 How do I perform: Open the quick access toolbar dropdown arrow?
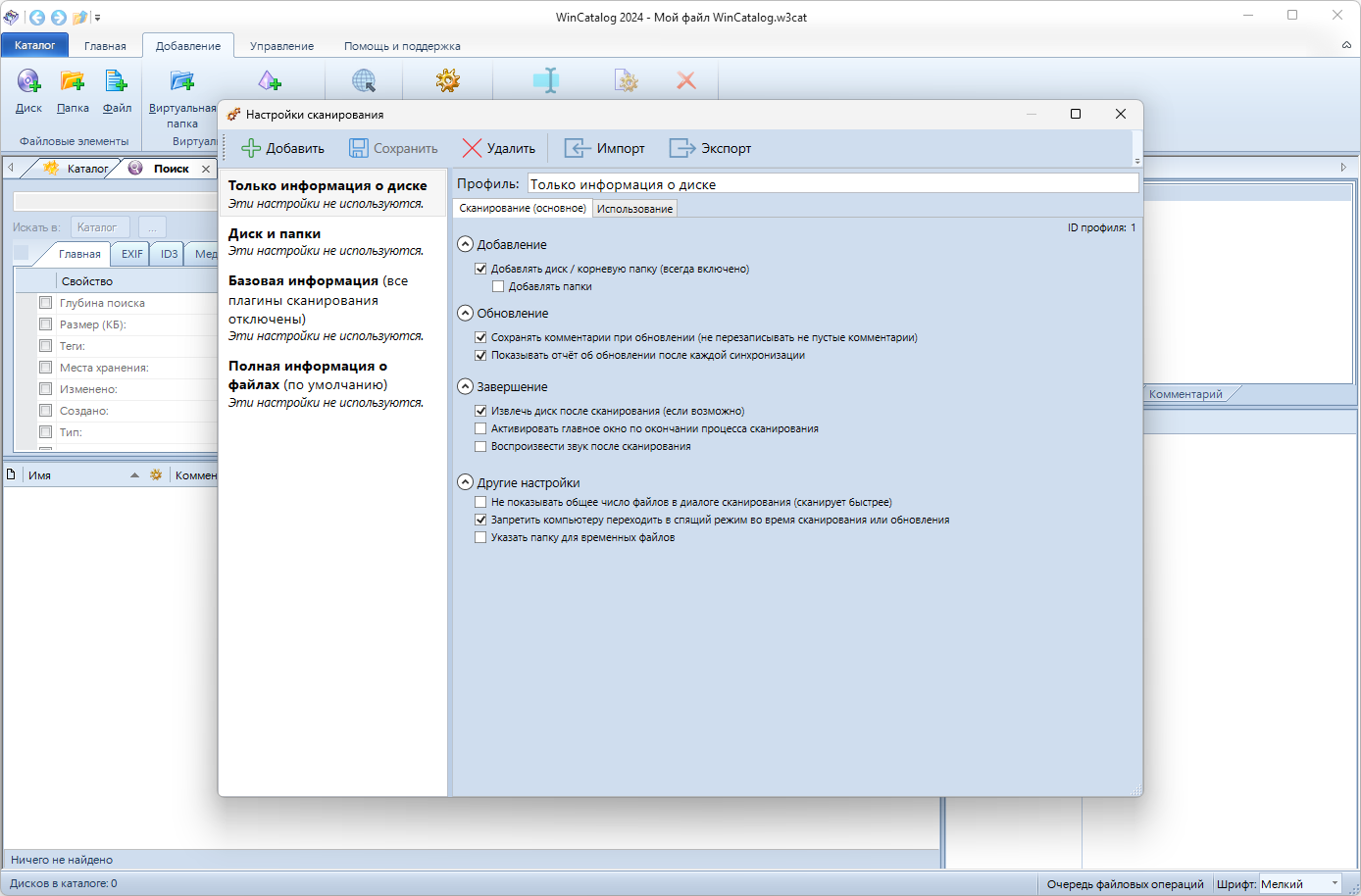[x=97, y=18]
